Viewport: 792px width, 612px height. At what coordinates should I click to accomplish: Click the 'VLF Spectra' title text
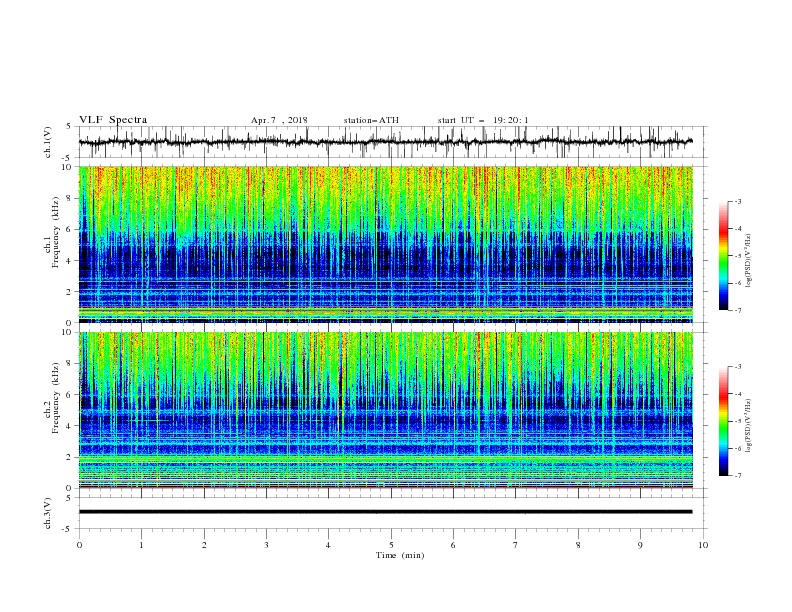(x=113, y=120)
